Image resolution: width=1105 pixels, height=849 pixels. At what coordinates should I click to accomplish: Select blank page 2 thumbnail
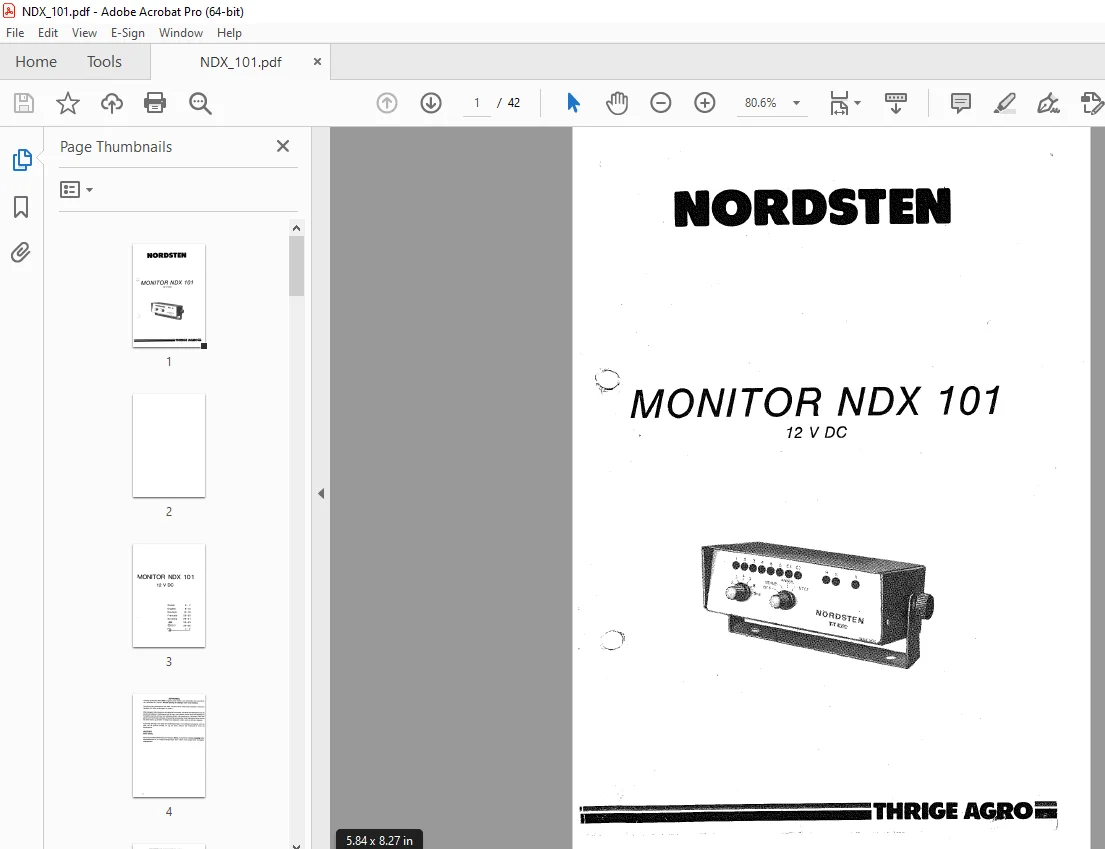[x=168, y=445]
